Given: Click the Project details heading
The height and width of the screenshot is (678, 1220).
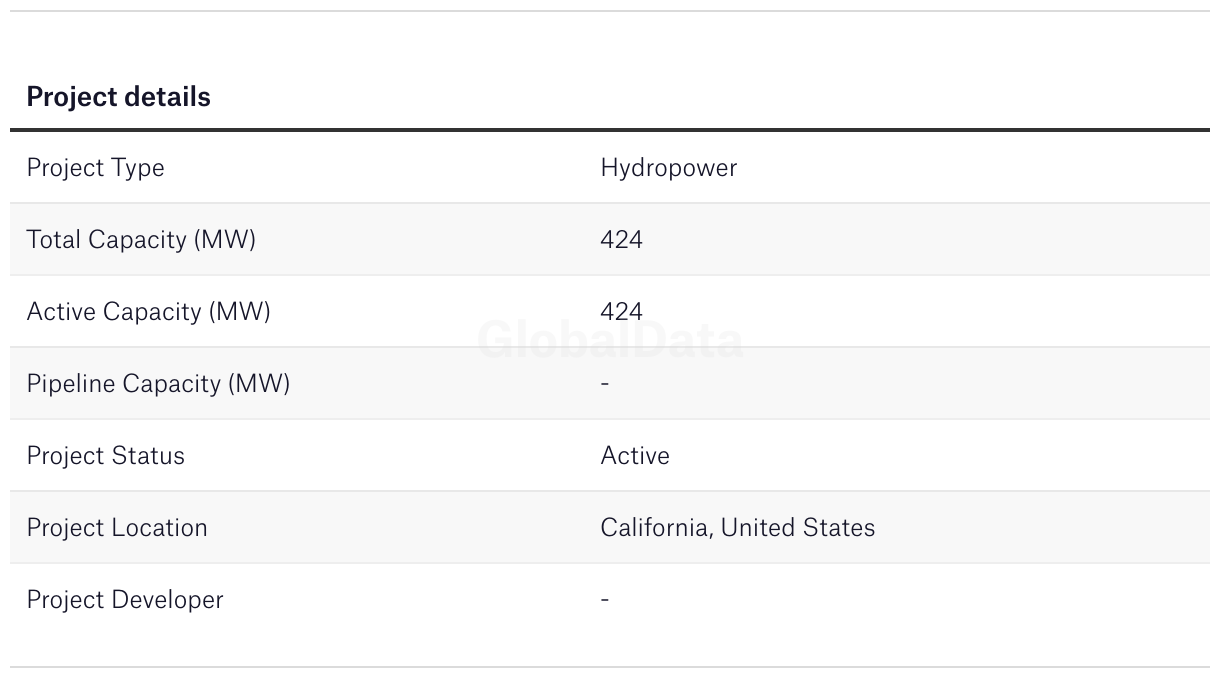Looking at the screenshot, I should tap(118, 97).
